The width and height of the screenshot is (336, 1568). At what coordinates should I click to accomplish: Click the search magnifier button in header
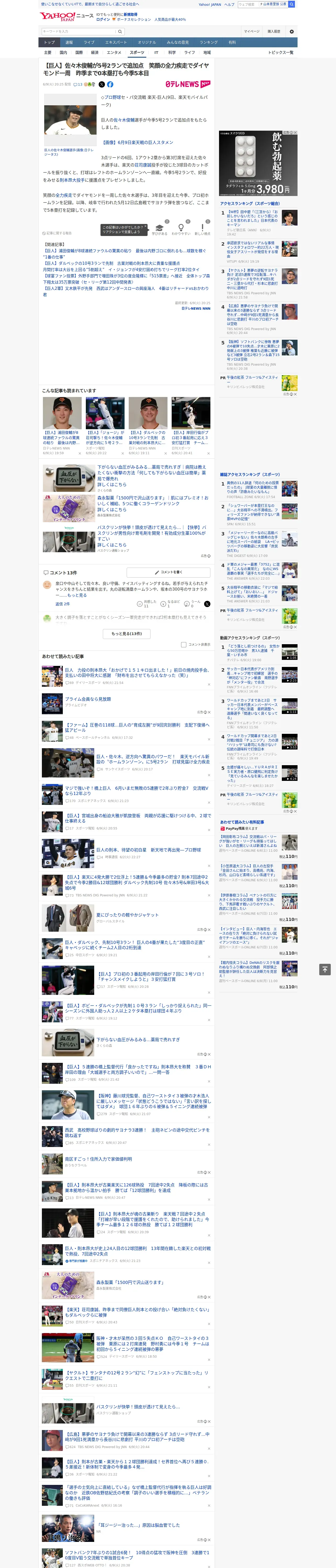tap(292, 4)
